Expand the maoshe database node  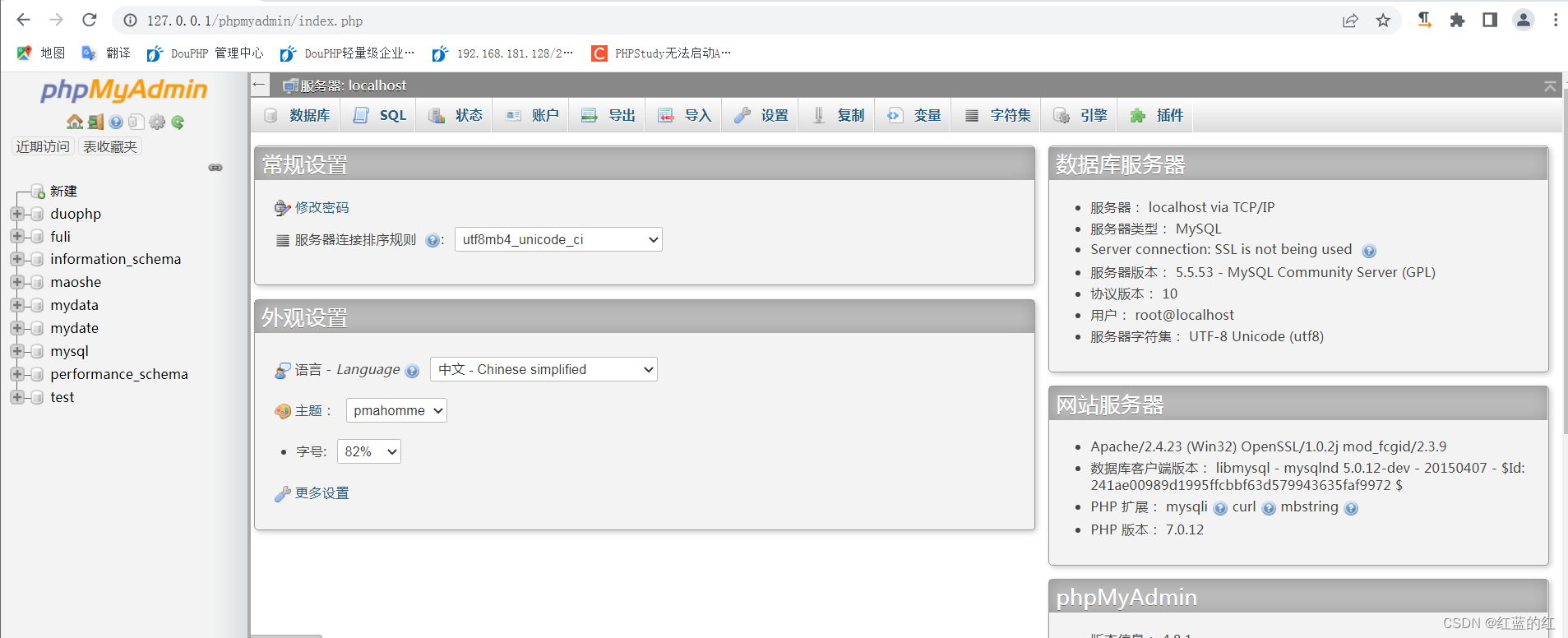point(16,282)
